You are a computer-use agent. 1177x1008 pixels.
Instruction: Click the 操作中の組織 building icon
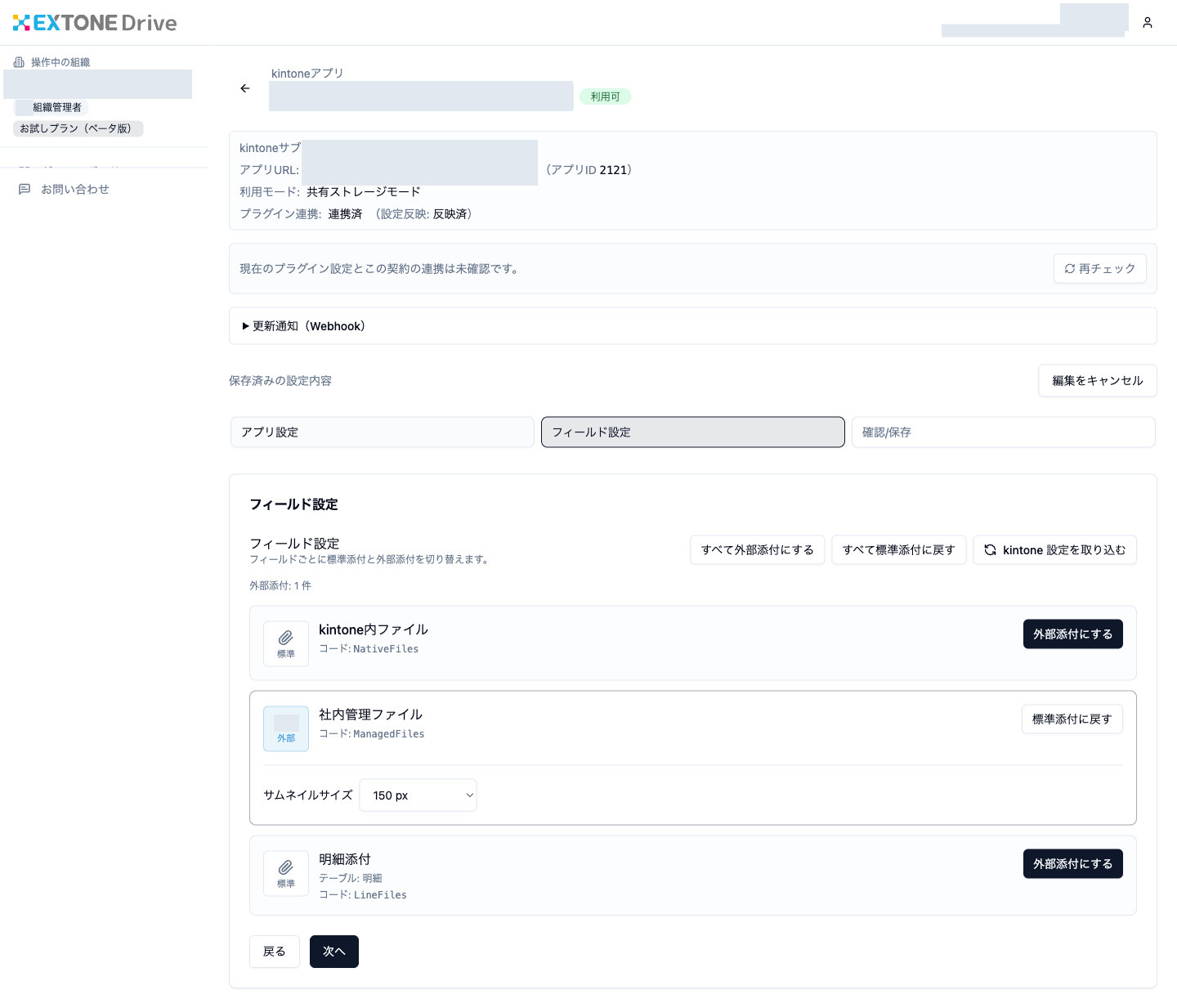19,62
